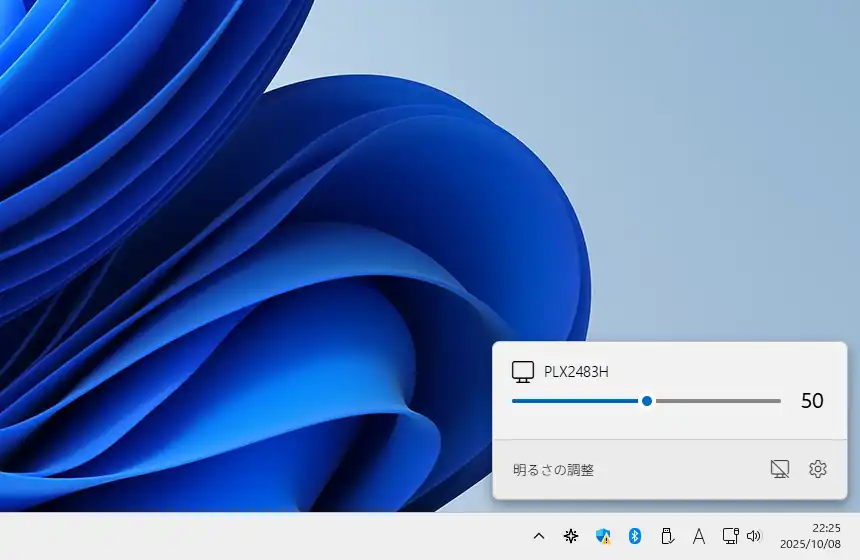
Task: Click the show desktop strip at the taskbar's far right edge
Action: tap(857, 536)
